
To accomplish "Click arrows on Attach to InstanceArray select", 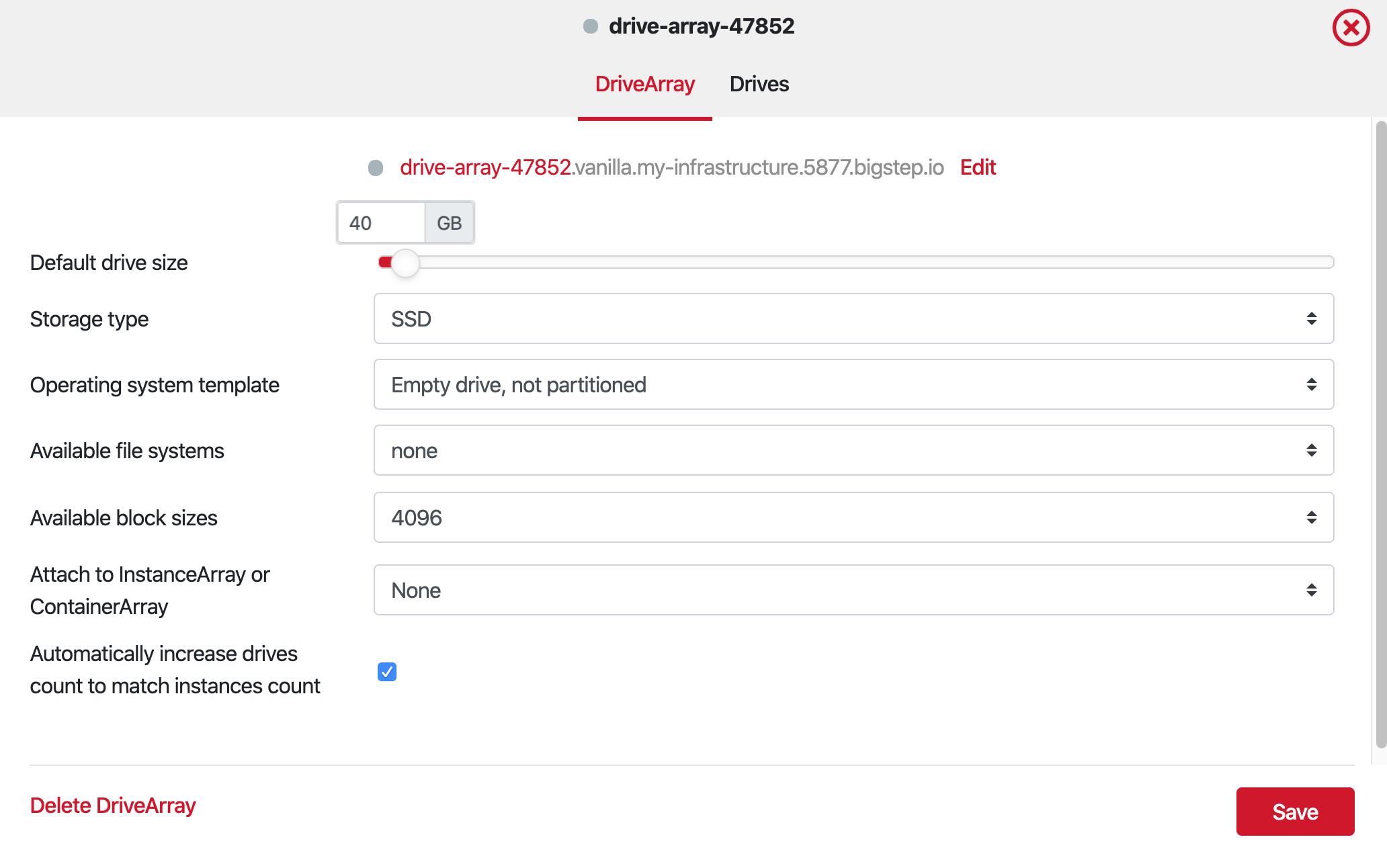I will point(1311,590).
